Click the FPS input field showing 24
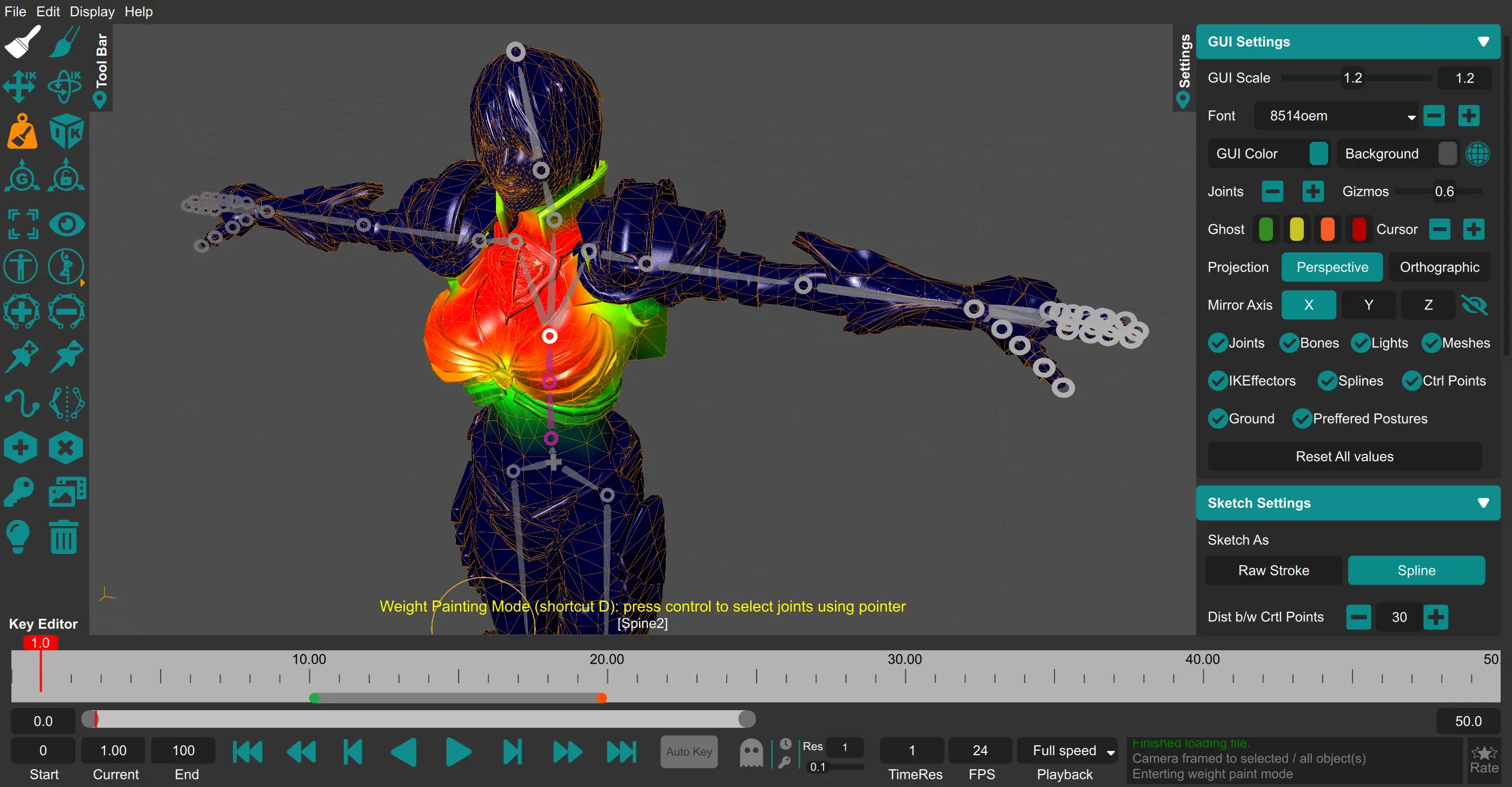 [980, 751]
